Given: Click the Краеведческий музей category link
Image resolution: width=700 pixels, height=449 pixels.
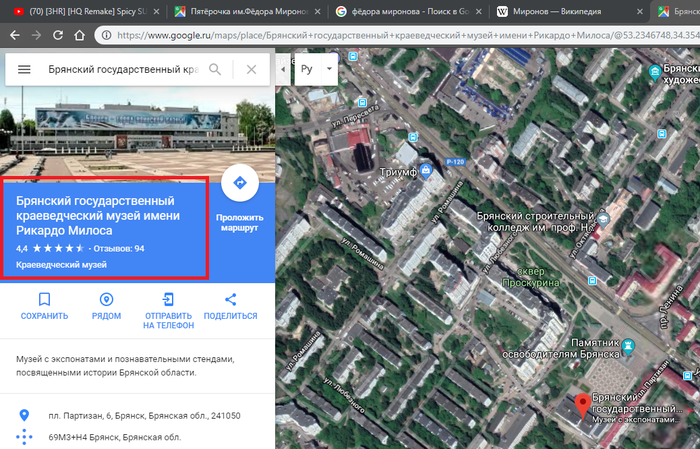Looking at the screenshot, I should 62,265.
